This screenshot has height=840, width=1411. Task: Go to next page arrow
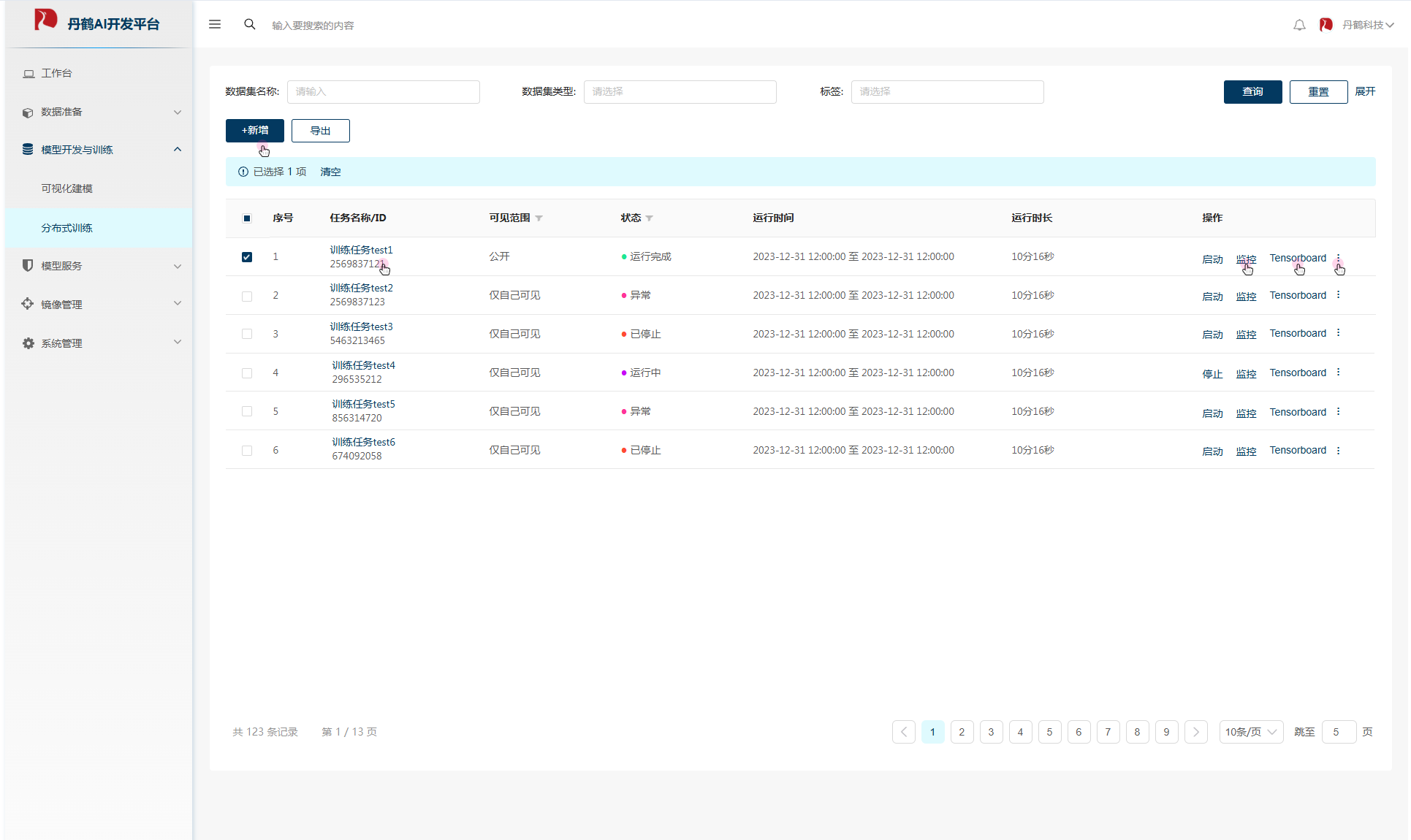coord(1196,732)
